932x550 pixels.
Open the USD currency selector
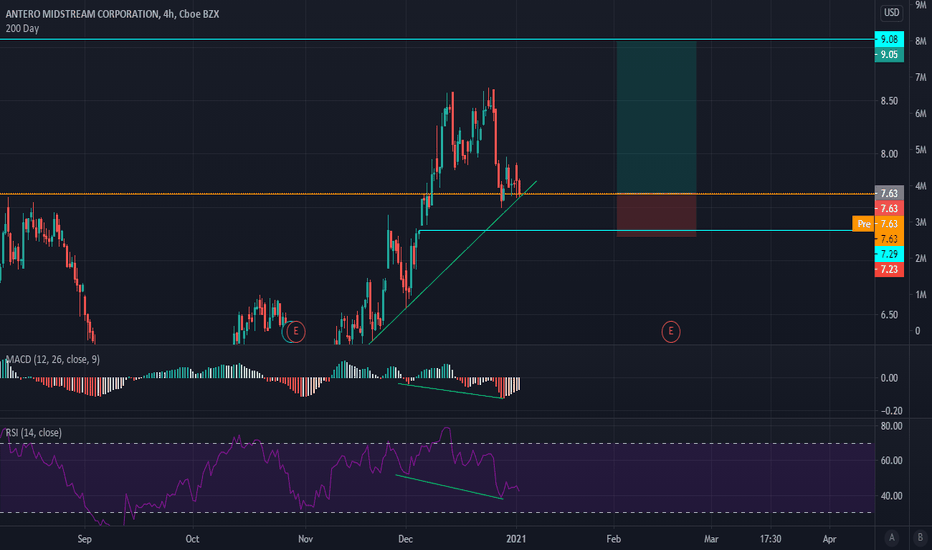click(x=890, y=12)
